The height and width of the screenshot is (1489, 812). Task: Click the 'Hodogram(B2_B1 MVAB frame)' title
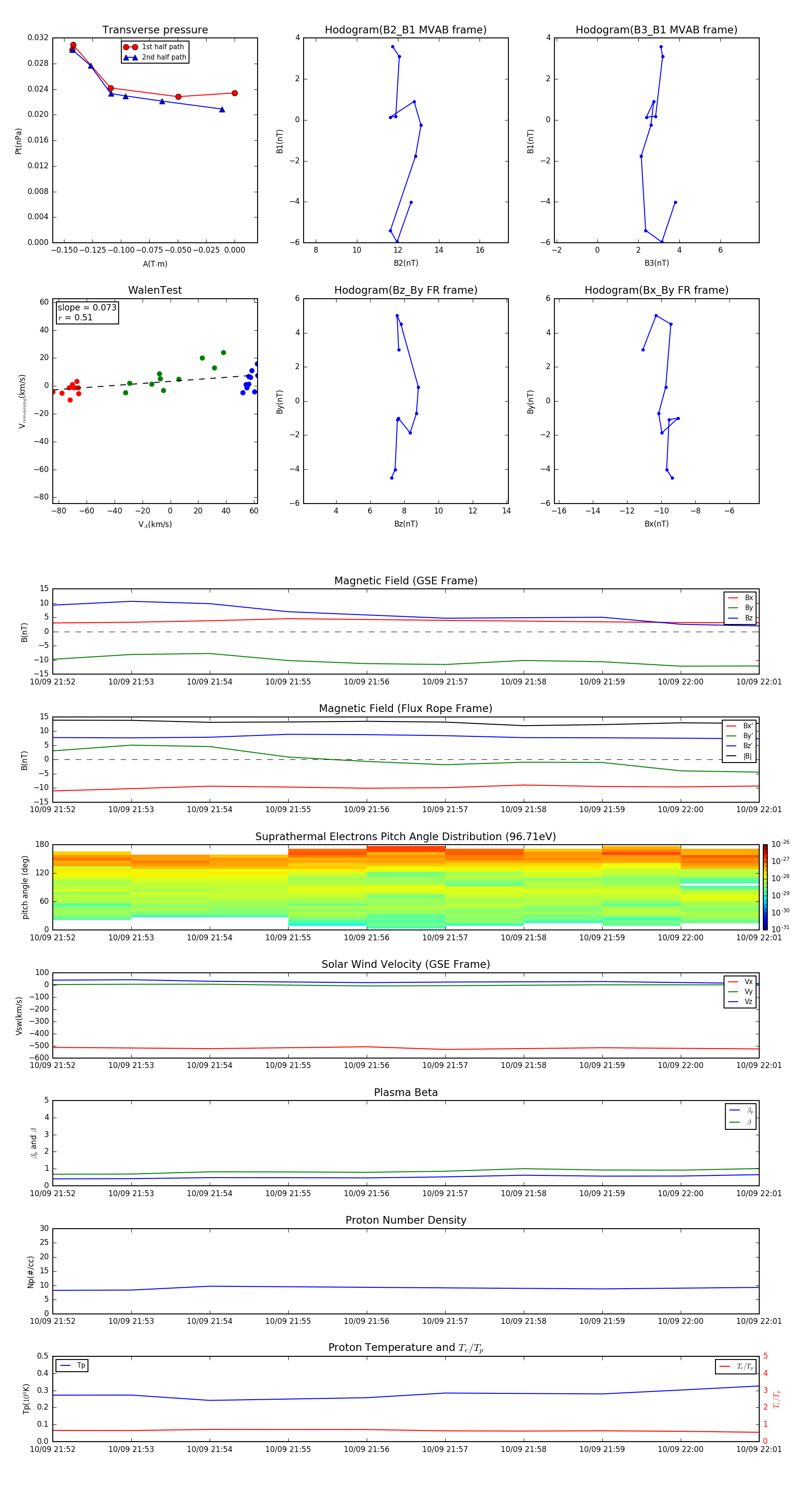coord(406,30)
